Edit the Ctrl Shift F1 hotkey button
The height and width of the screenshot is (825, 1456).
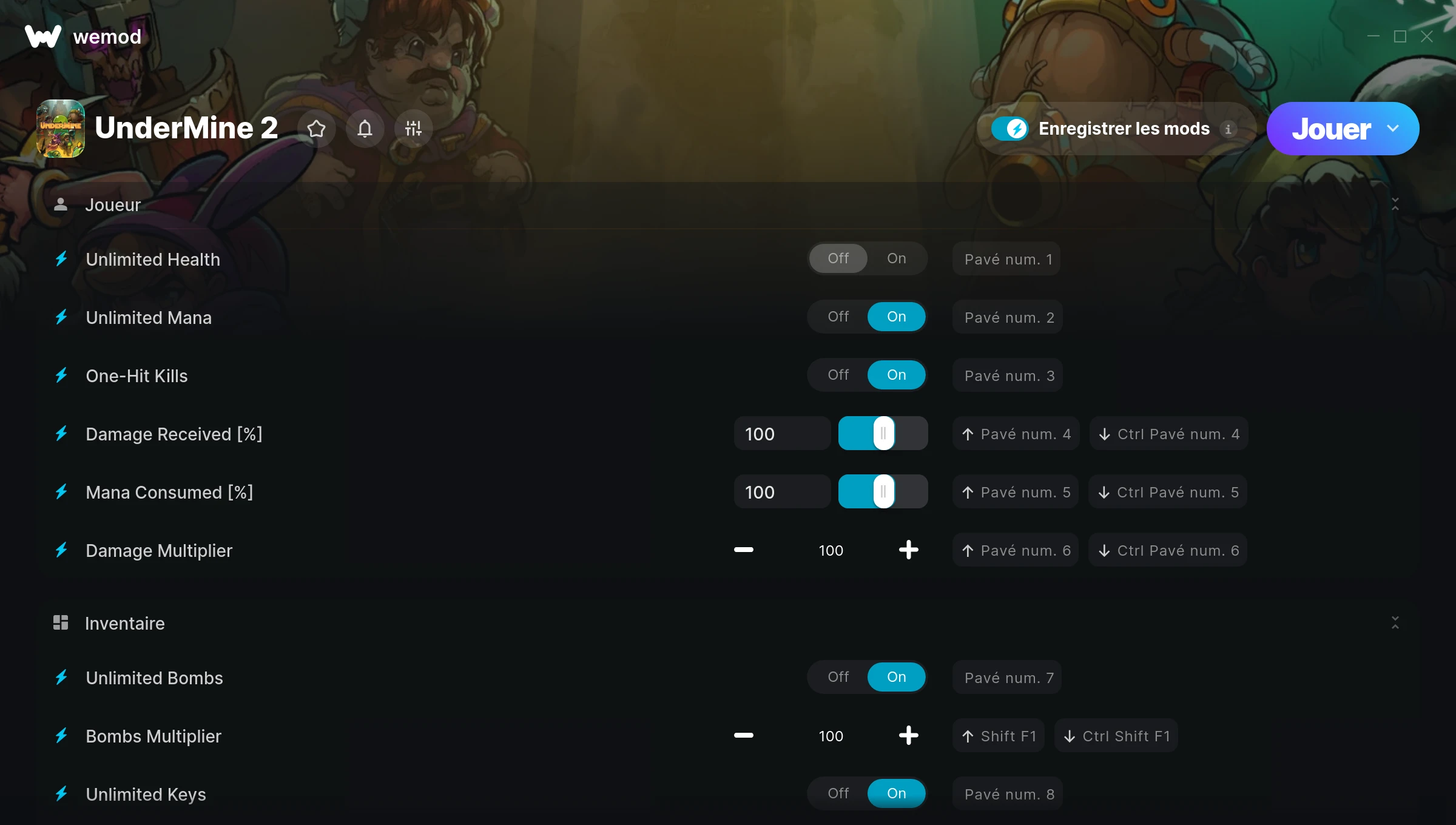pyautogui.click(x=1116, y=736)
